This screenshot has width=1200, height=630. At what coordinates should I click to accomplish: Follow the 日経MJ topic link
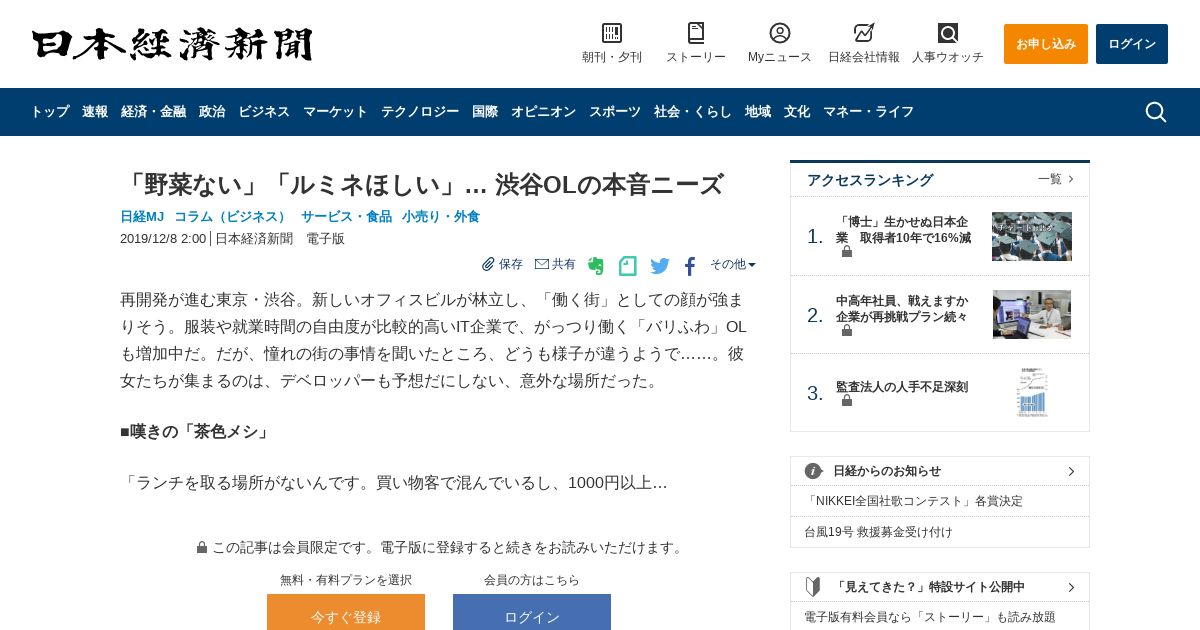(x=142, y=217)
